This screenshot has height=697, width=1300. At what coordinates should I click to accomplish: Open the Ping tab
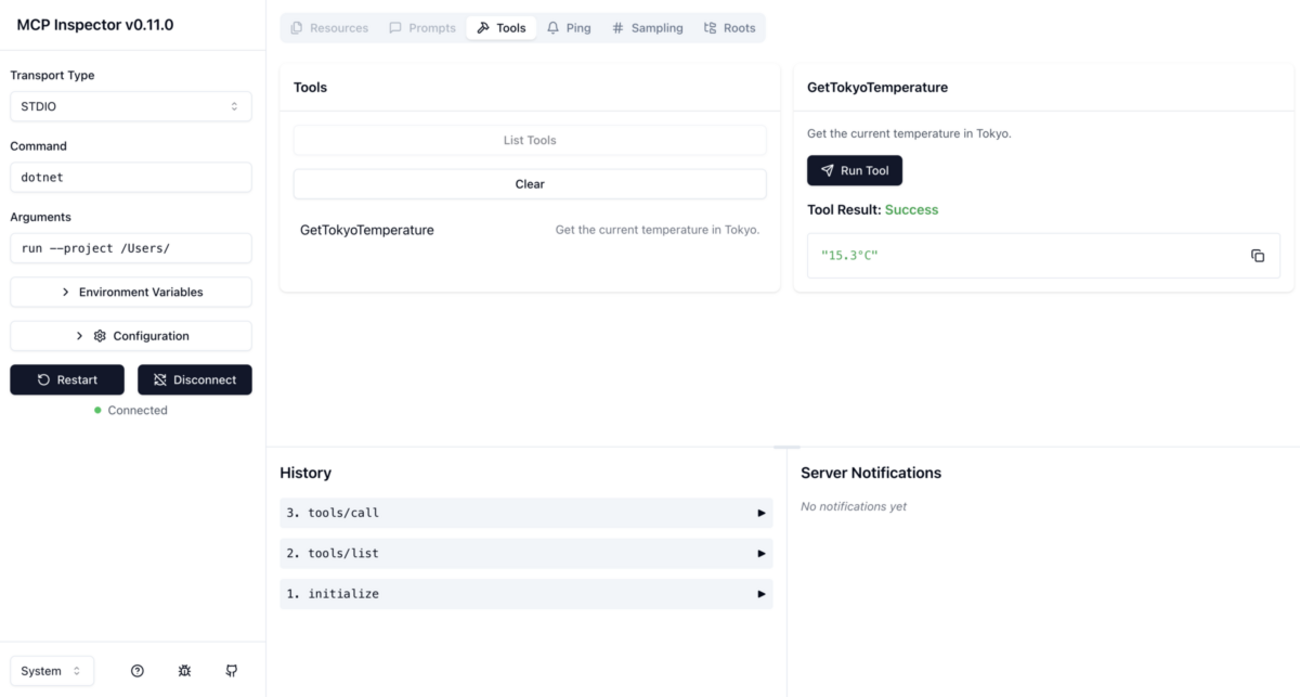(568, 28)
